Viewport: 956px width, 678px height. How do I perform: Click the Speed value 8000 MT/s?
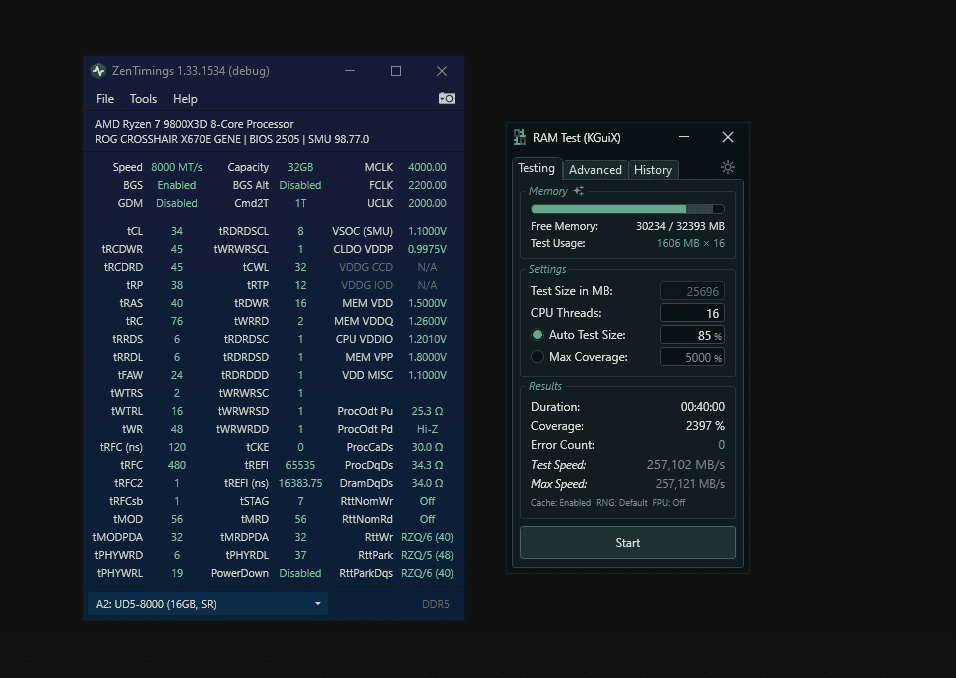pos(177,167)
